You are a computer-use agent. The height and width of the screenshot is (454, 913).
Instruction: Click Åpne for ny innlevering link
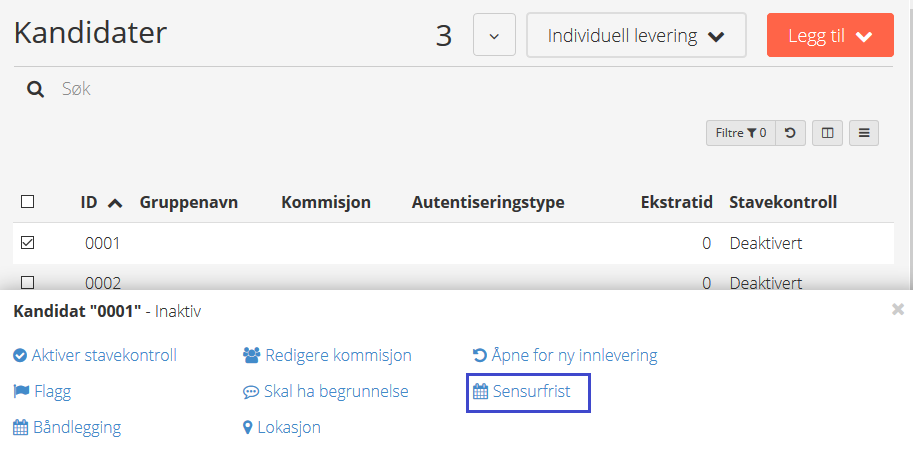pyautogui.click(x=565, y=355)
